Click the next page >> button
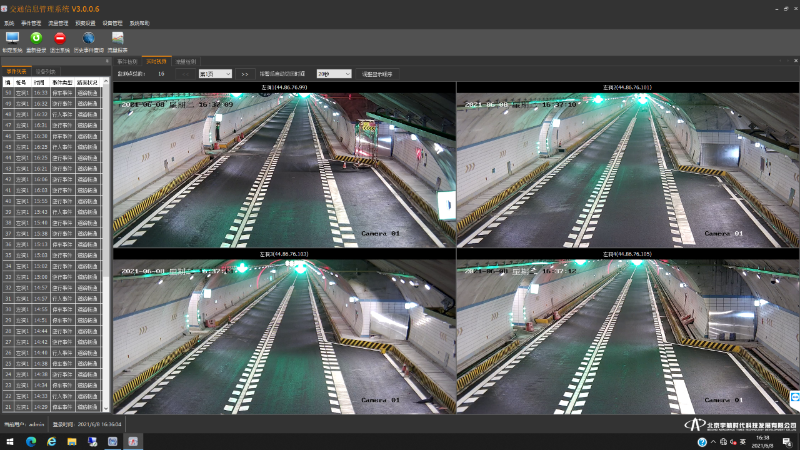This screenshot has height=450, width=800. coord(245,74)
